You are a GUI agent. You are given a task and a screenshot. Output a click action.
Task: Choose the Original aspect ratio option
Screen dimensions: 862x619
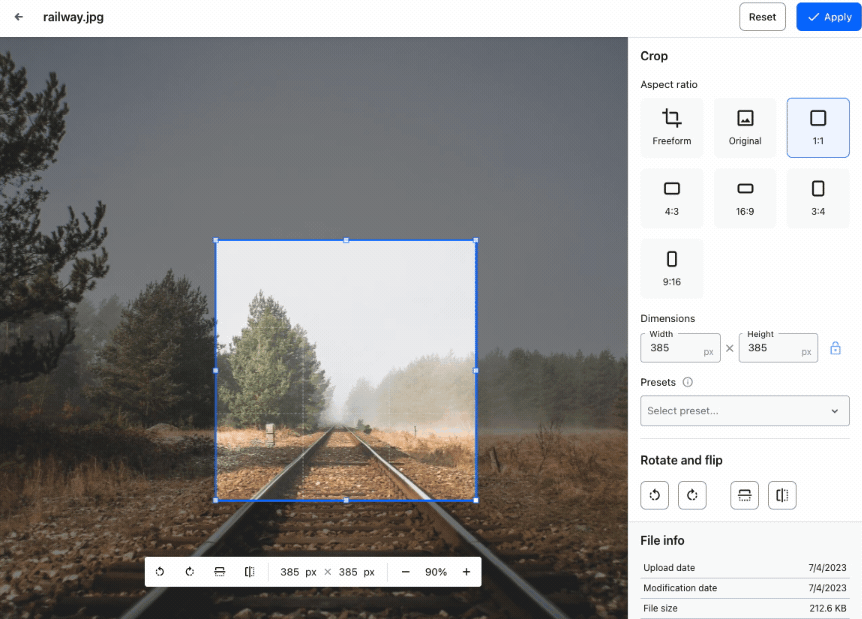(745, 127)
